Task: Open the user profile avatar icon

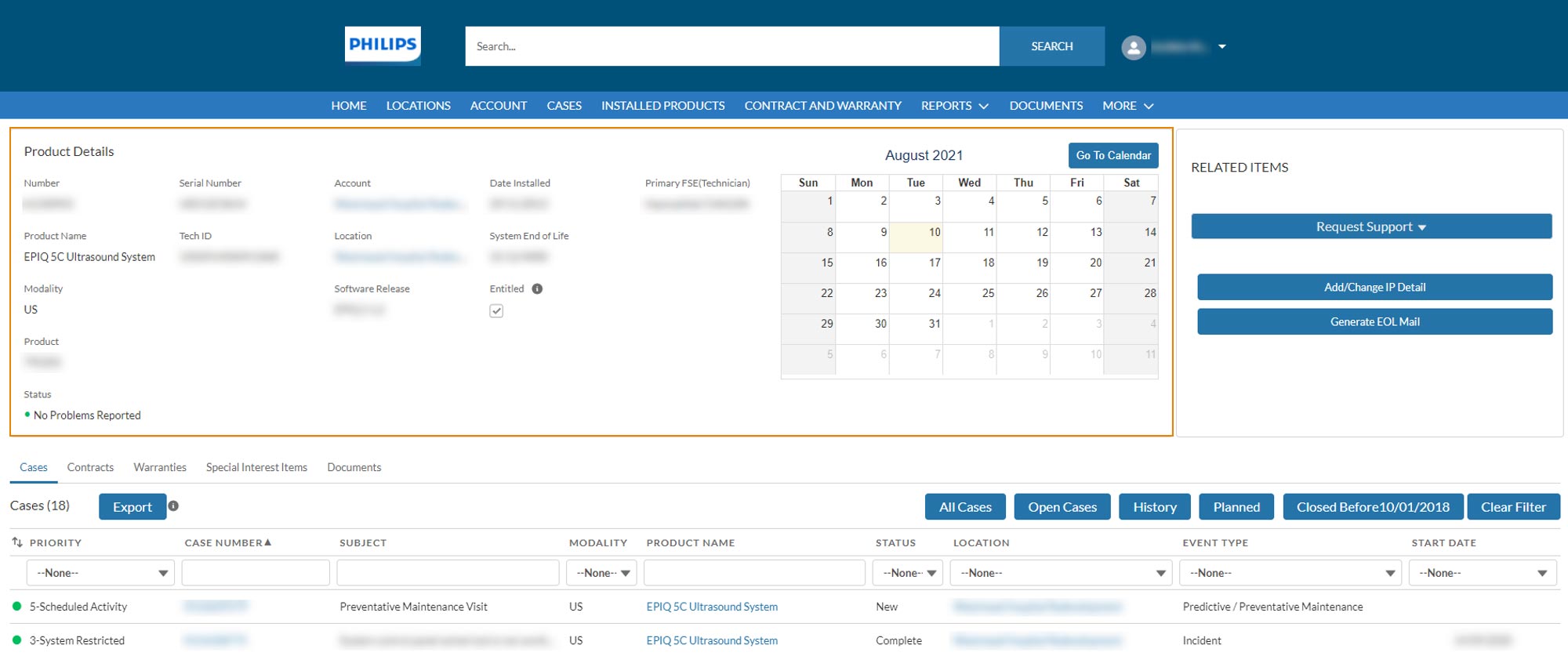Action: 1133,47
